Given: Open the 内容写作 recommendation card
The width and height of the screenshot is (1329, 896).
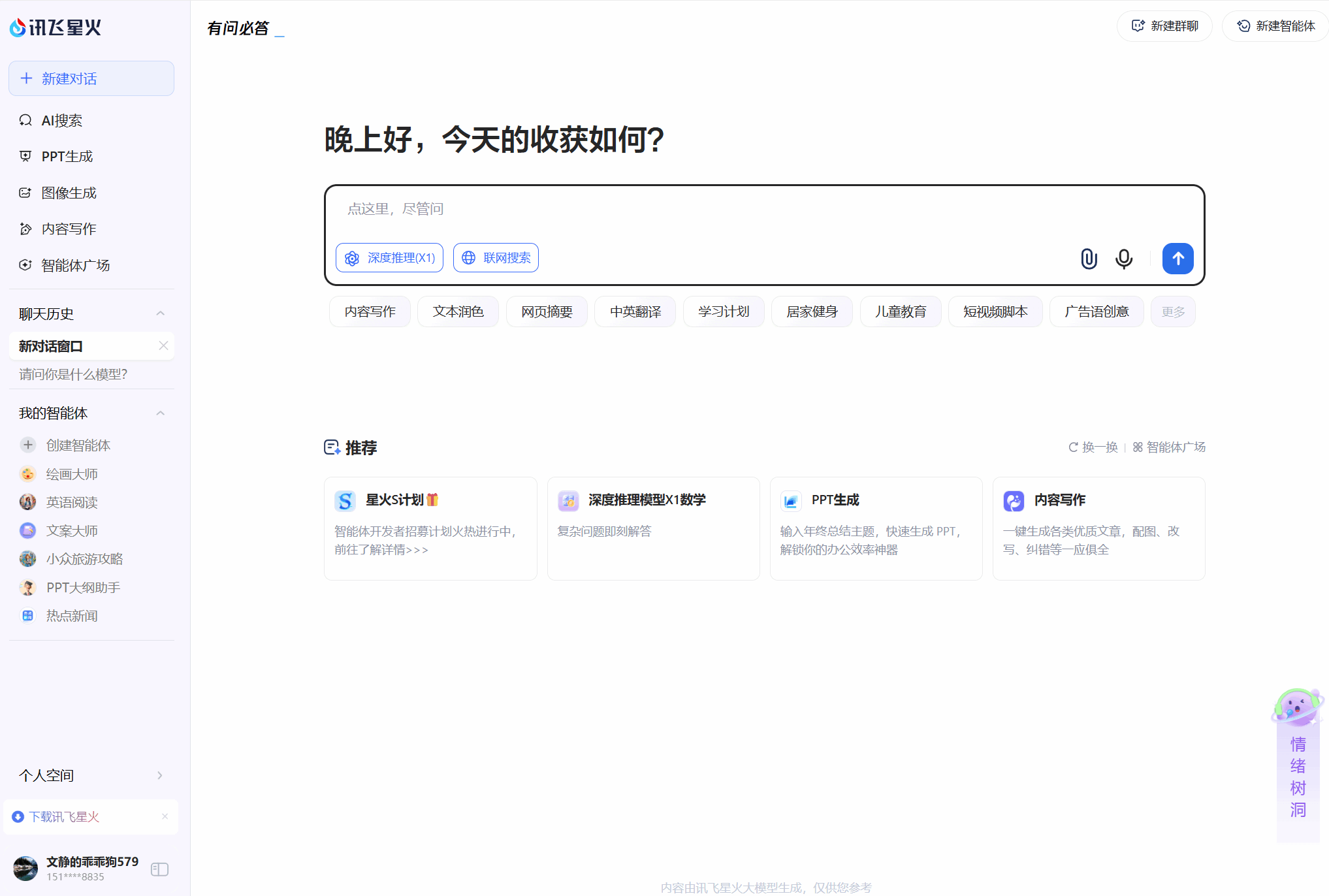Looking at the screenshot, I should click(1098, 528).
